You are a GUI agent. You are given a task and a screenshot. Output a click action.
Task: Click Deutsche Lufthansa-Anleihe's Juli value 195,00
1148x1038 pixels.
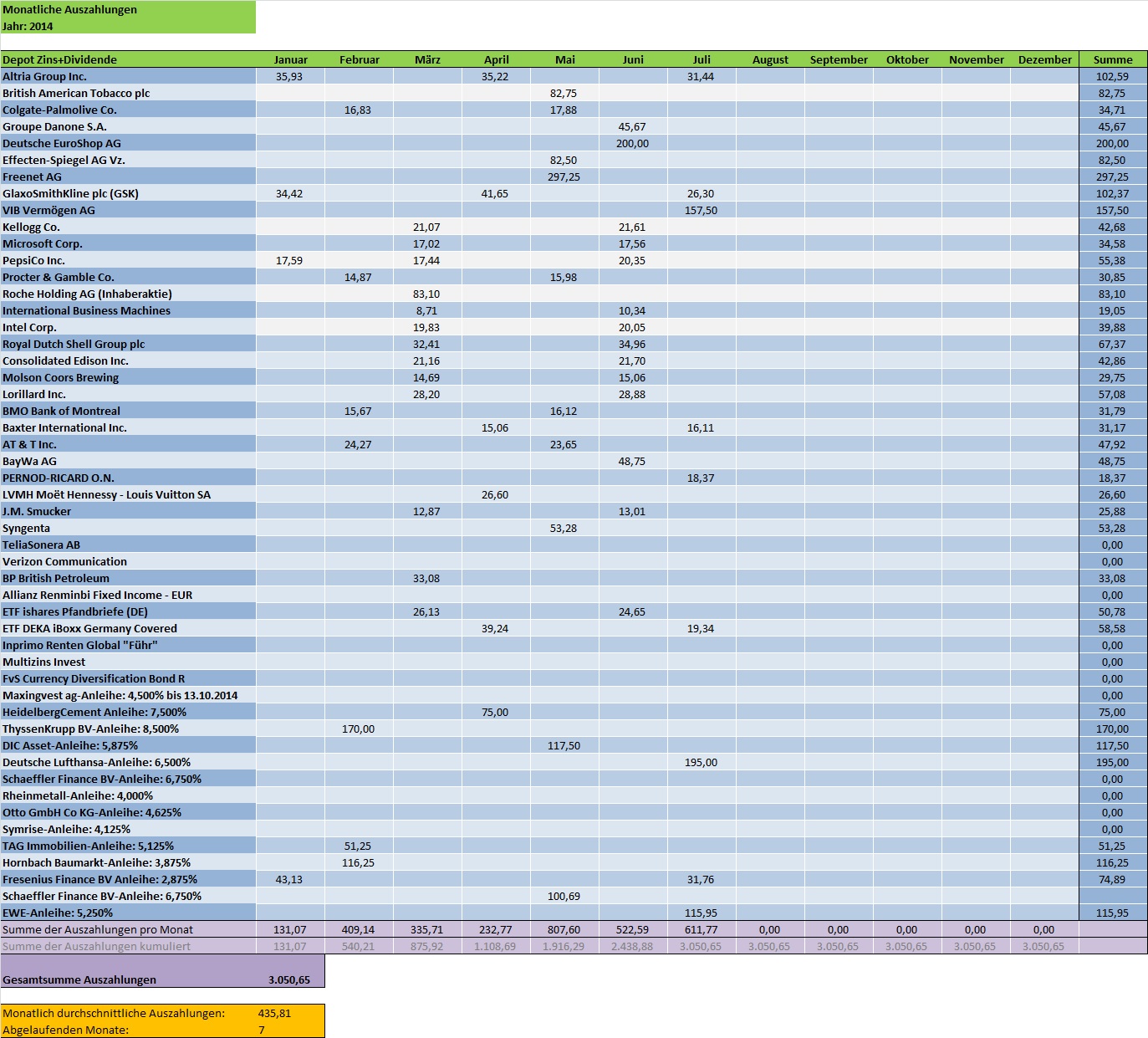tap(702, 762)
